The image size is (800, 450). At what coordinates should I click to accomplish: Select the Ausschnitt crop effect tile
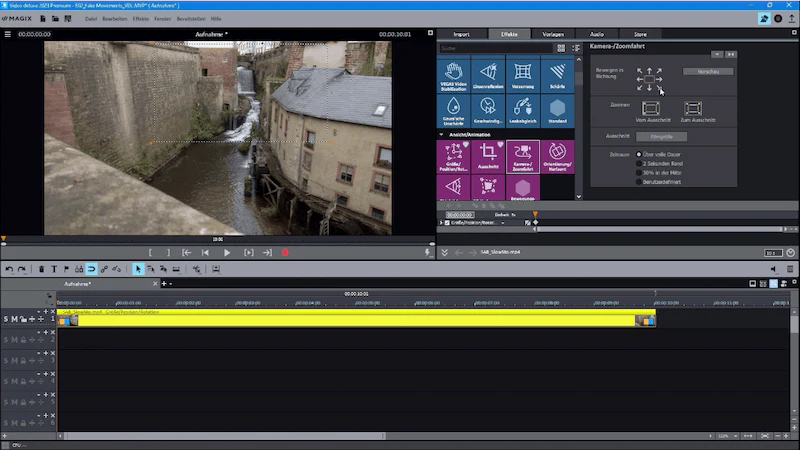point(488,157)
